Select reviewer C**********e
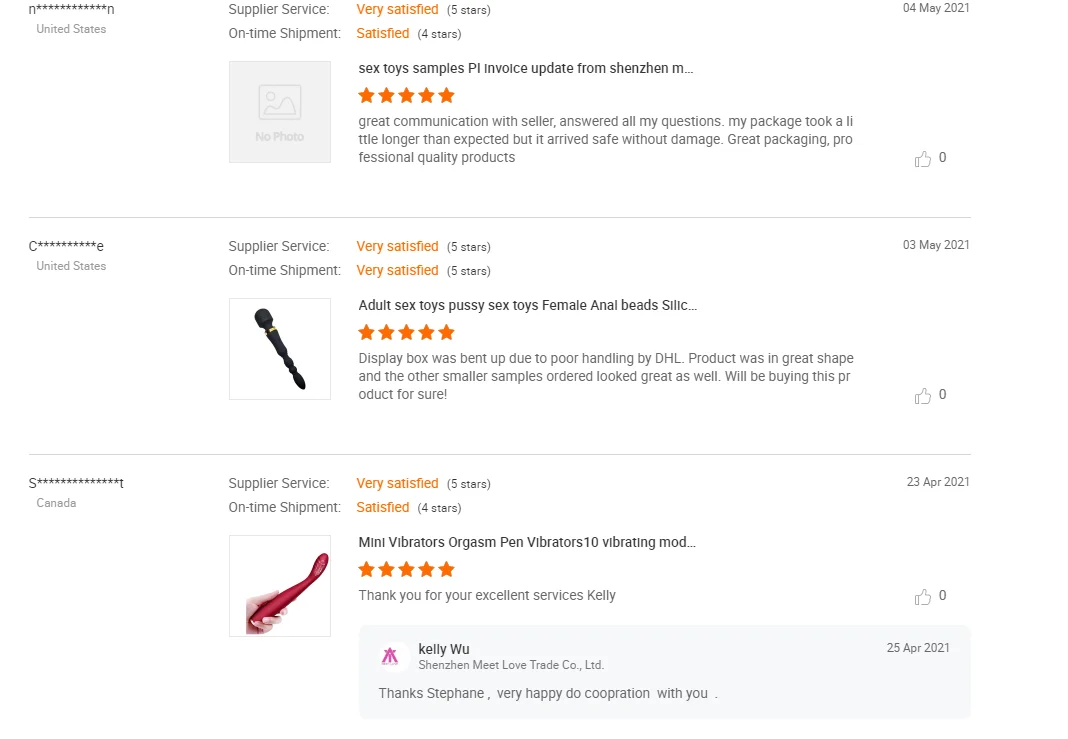This screenshot has height=739, width=1068. click(66, 247)
